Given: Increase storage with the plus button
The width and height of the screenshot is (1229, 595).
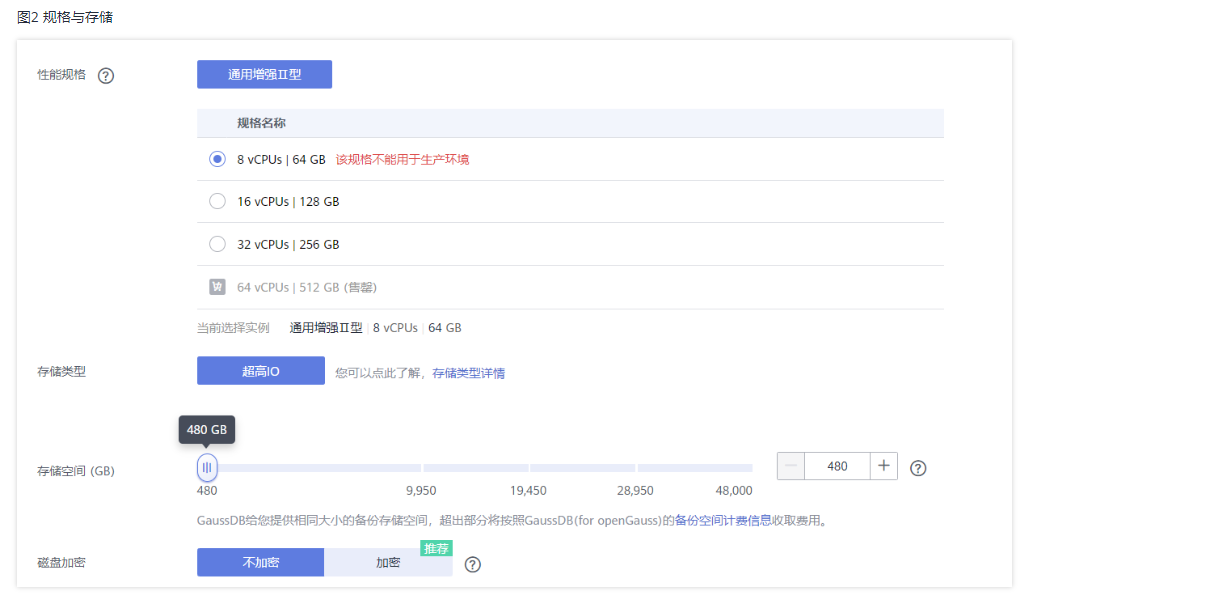Looking at the screenshot, I should tap(884, 466).
